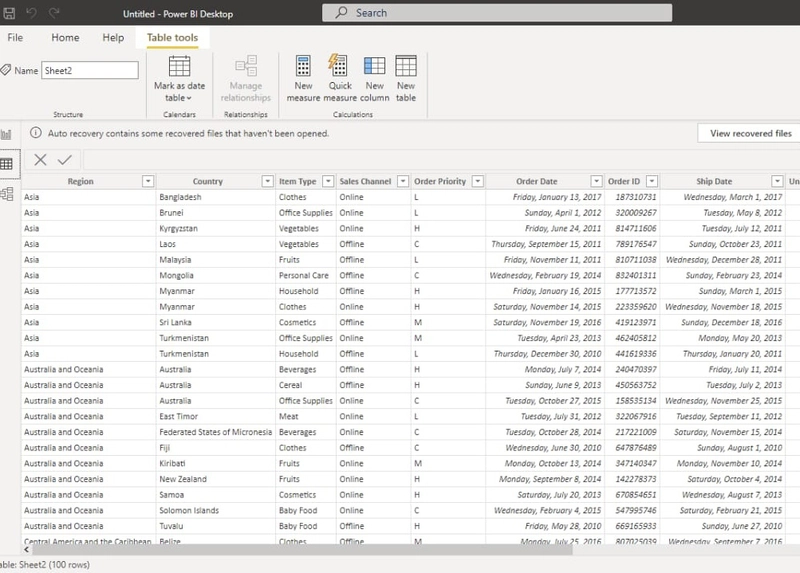Open Order Priority column filter dropdown
The width and height of the screenshot is (800, 573).
[478, 181]
